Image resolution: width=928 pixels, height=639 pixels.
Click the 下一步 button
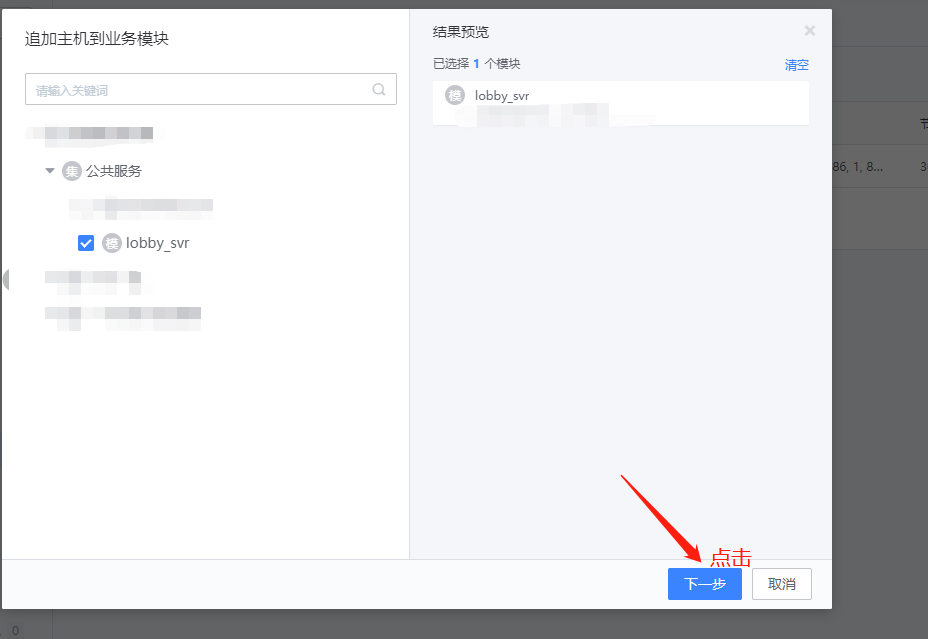[x=704, y=584]
